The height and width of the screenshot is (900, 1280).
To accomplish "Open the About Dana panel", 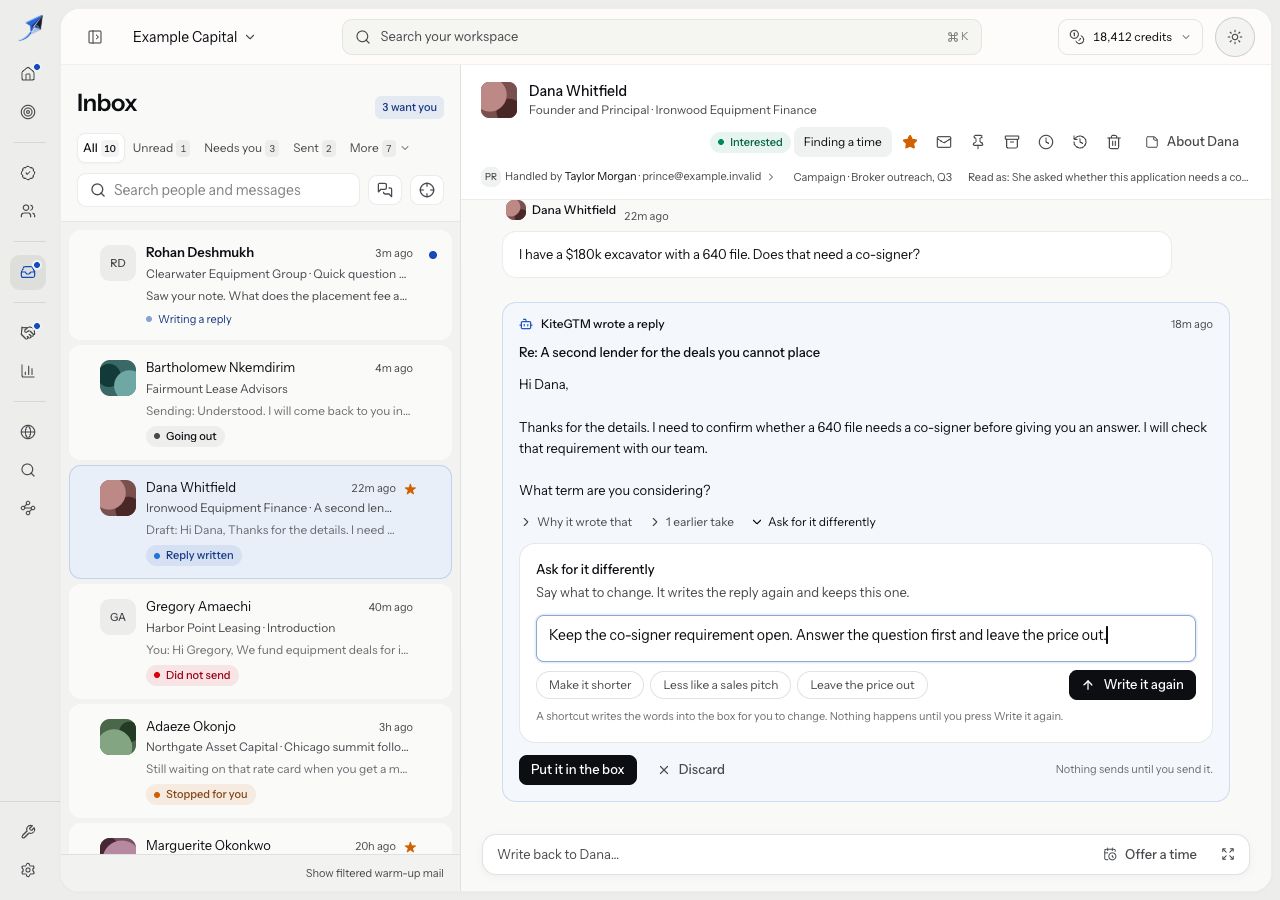I will click(x=1192, y=142).
